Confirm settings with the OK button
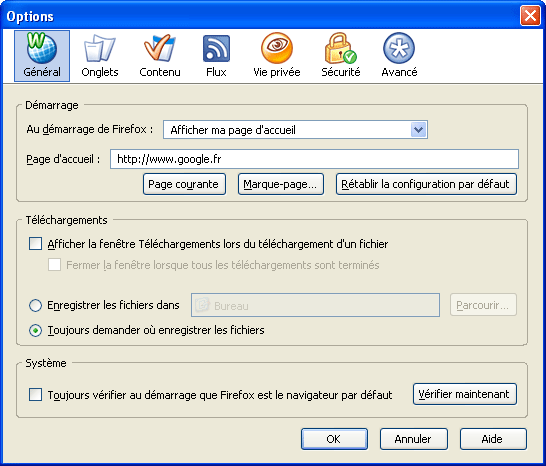This screenshot has height=466, width=546. [x=334, y=439]
